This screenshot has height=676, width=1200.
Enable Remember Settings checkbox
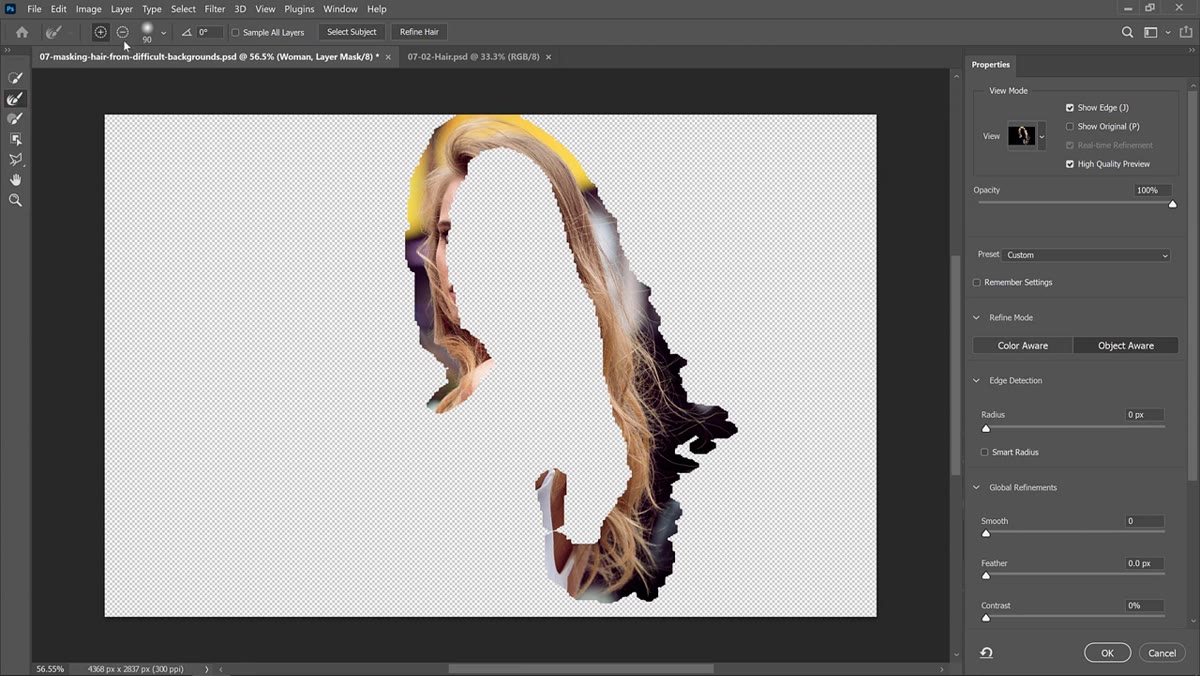pos(977,282)
